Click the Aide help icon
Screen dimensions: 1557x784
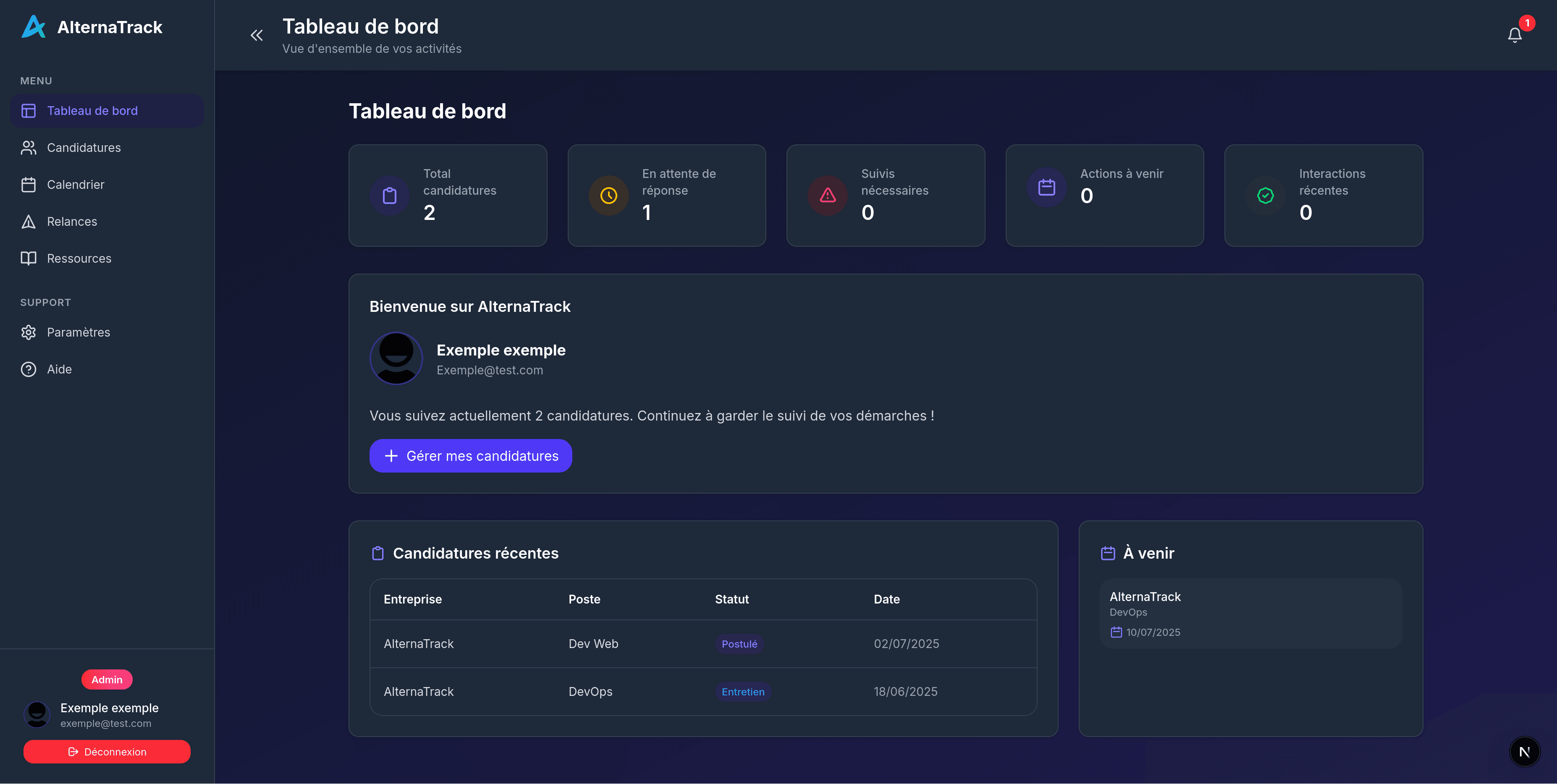tap(29, 369)
